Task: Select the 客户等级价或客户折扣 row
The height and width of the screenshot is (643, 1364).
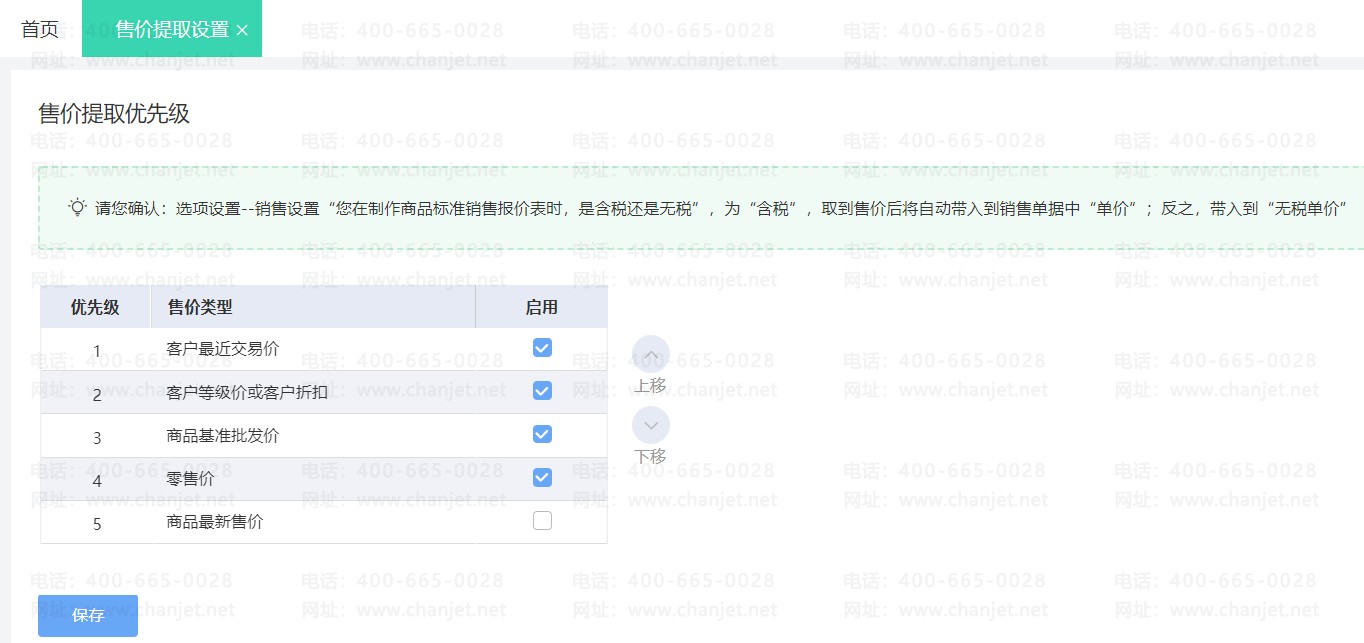Action: point(324,392)
